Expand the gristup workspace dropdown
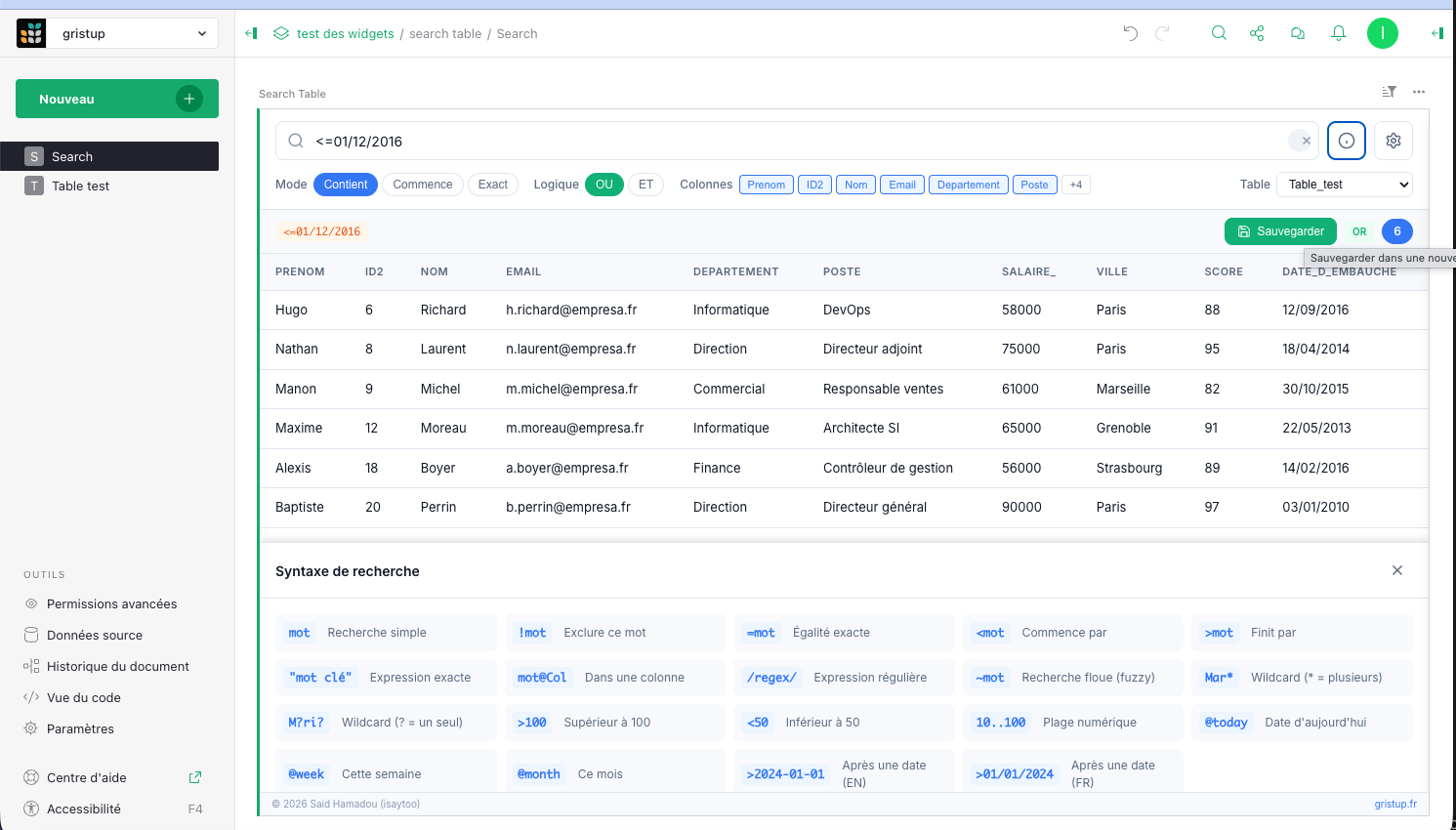 coord(133,33)
